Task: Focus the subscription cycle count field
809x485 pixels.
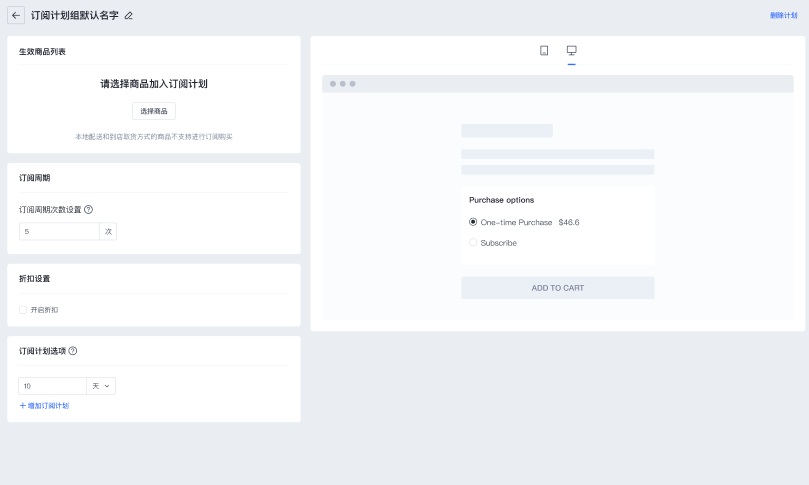Action: coord(58,231)
